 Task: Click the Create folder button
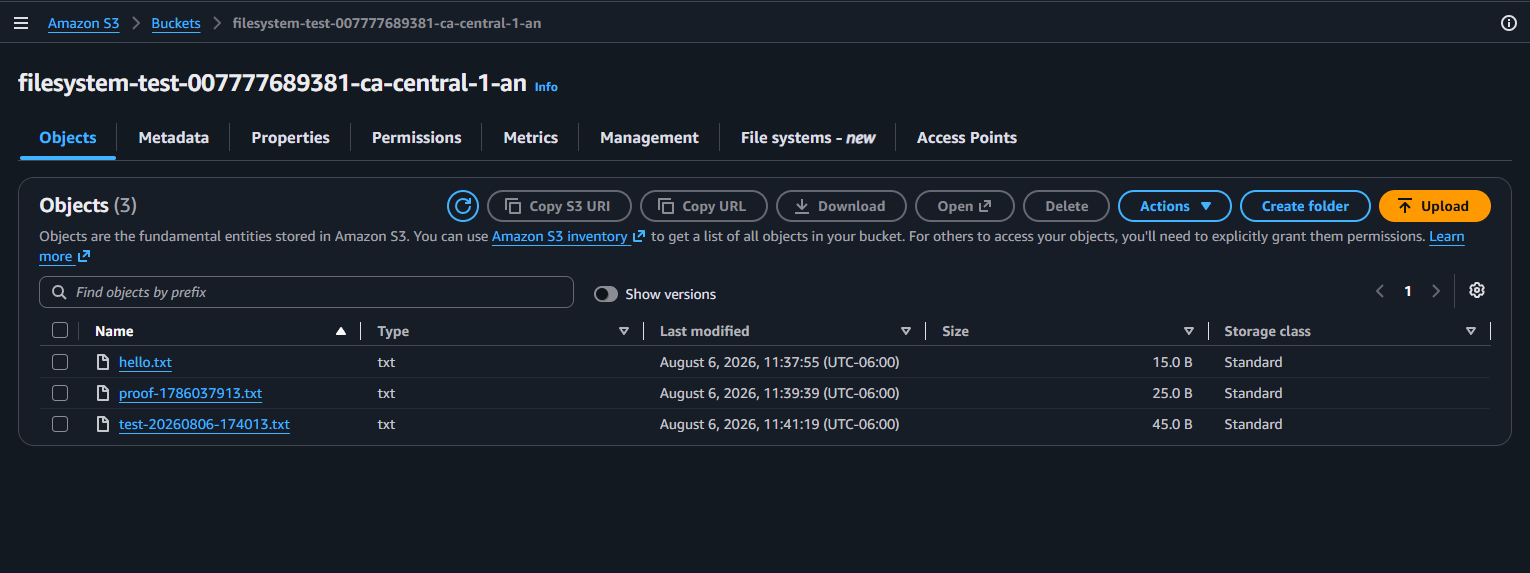click(x=1305, y=206)
